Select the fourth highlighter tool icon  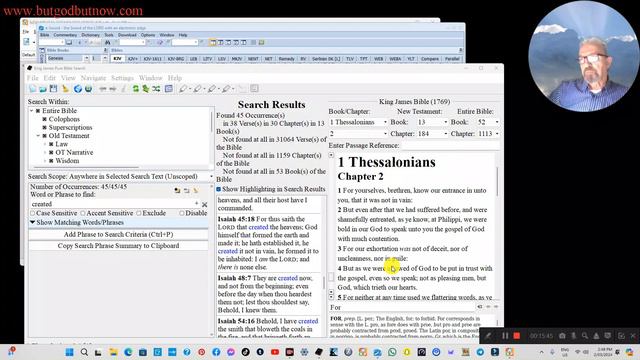click(x=226, y=89)
